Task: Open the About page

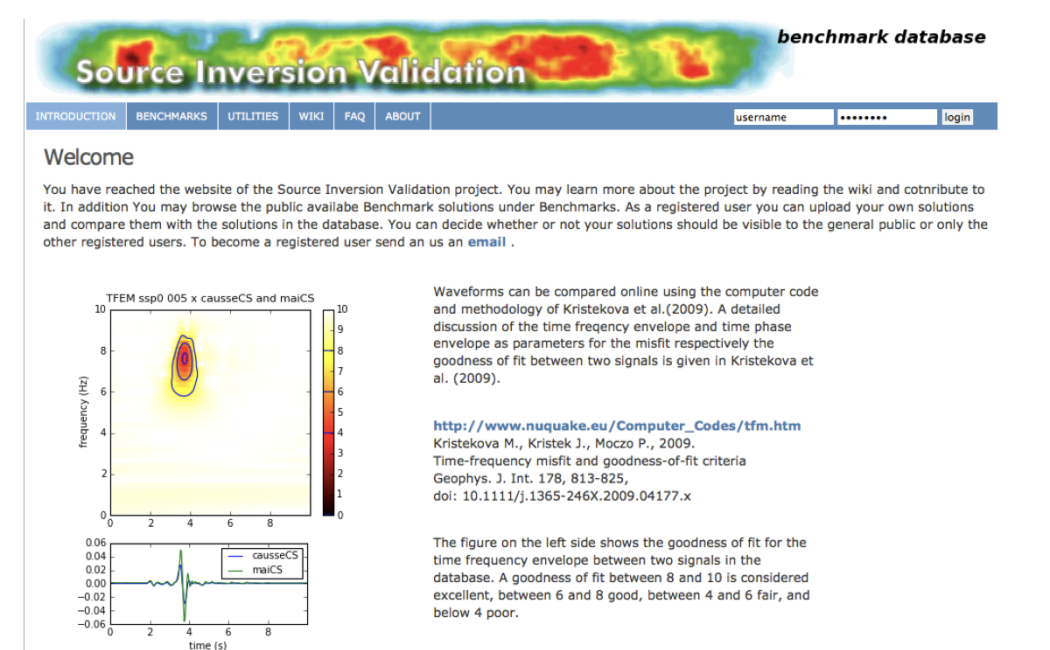Action: click(x=403, y=116)
